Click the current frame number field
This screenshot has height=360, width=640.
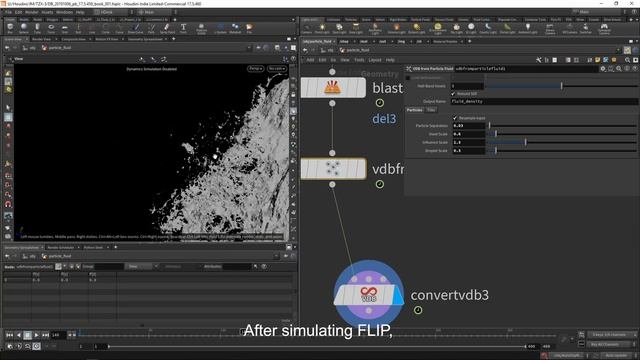click(x=58, y=335)
